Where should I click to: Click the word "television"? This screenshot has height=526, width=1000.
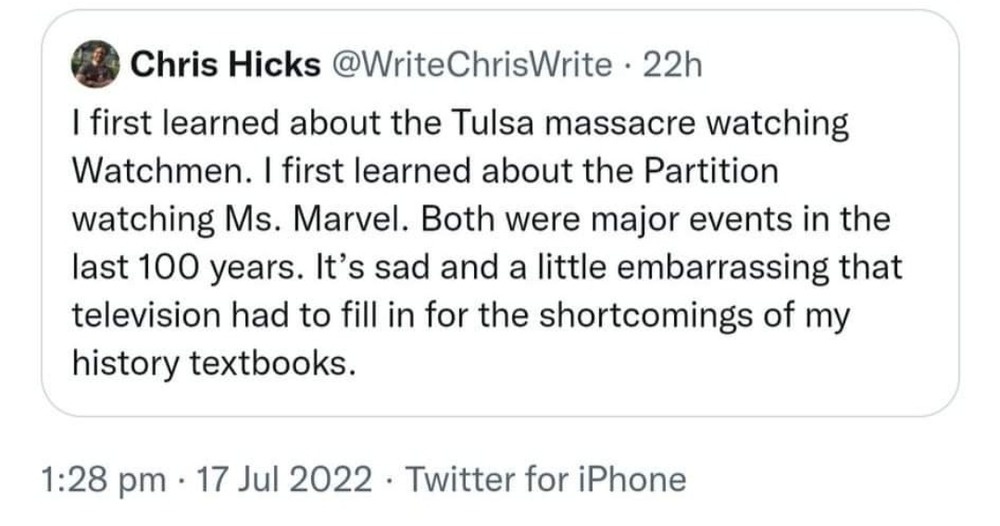click(146, 314)
